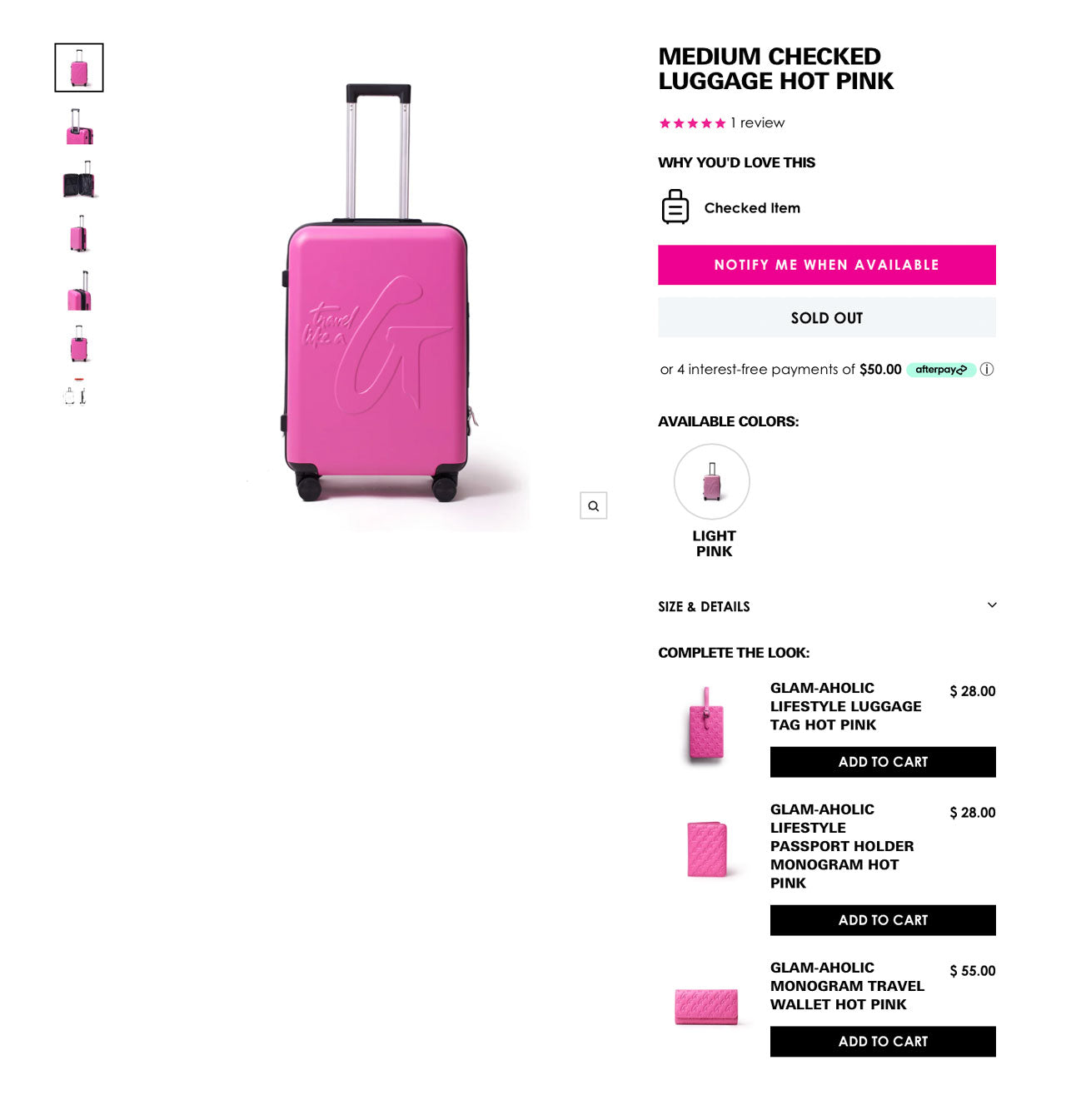The height and width of the screenshot is (1120, 1066).
Task: Add Lifestyle Luggage Tag Hot Pink to cart
Action: click(x=882, y=762)
